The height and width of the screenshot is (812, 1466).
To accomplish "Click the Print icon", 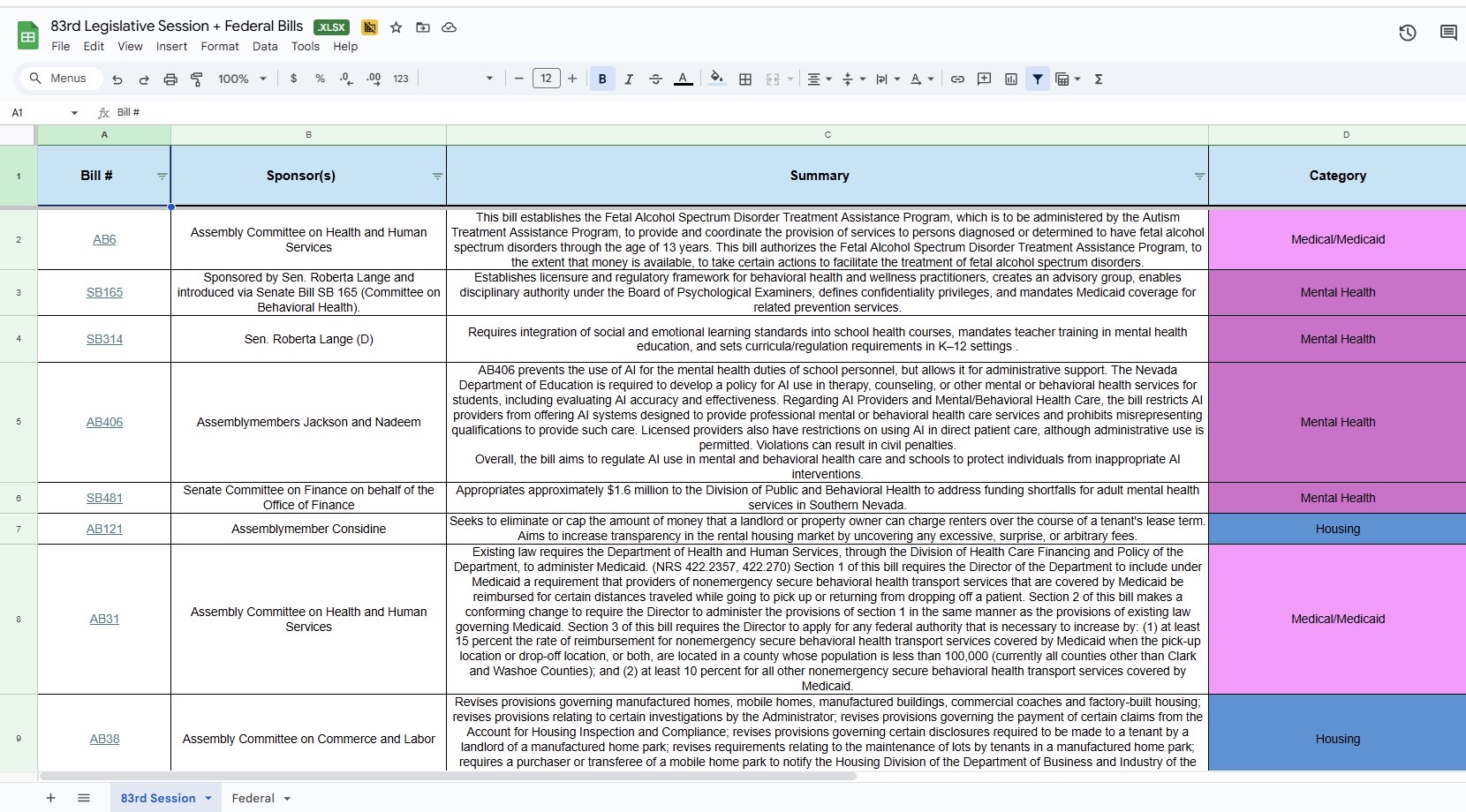I will coord(170,79).
